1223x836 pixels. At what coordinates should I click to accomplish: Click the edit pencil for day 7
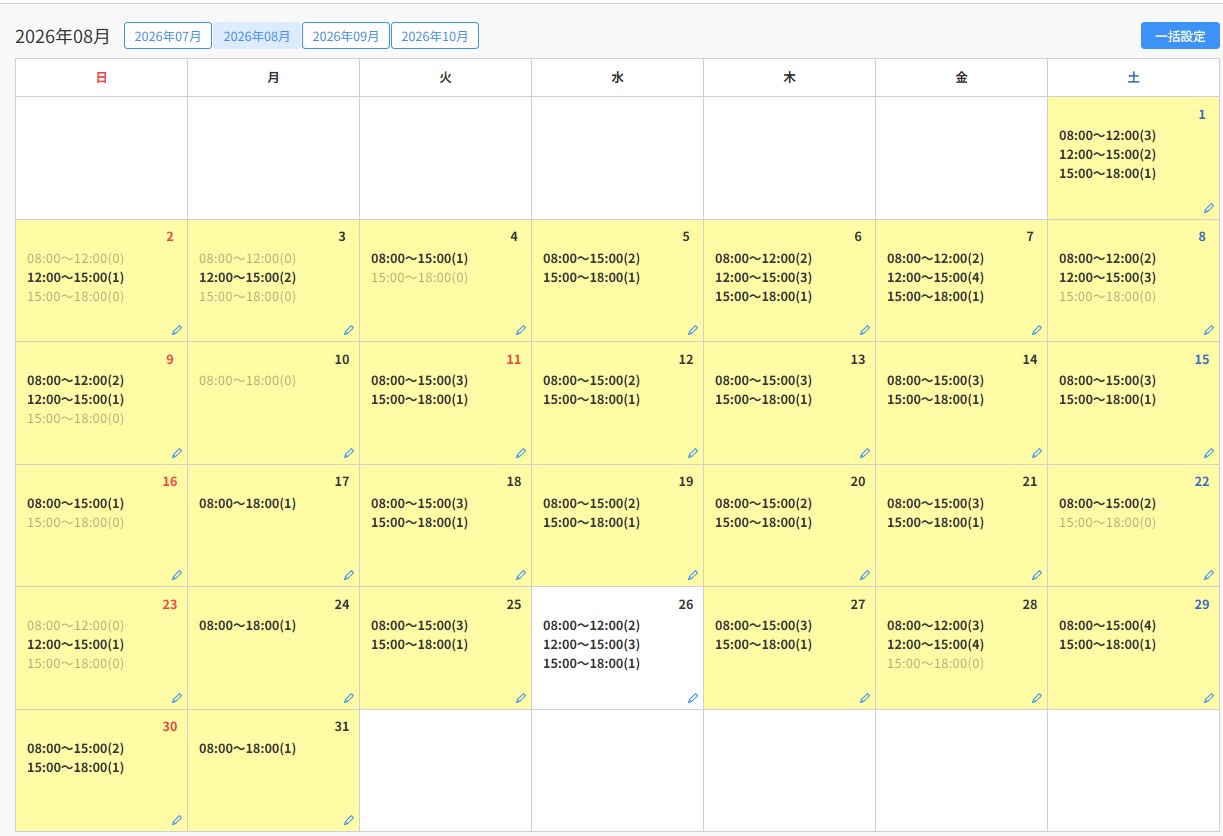tap(1036, 330)
